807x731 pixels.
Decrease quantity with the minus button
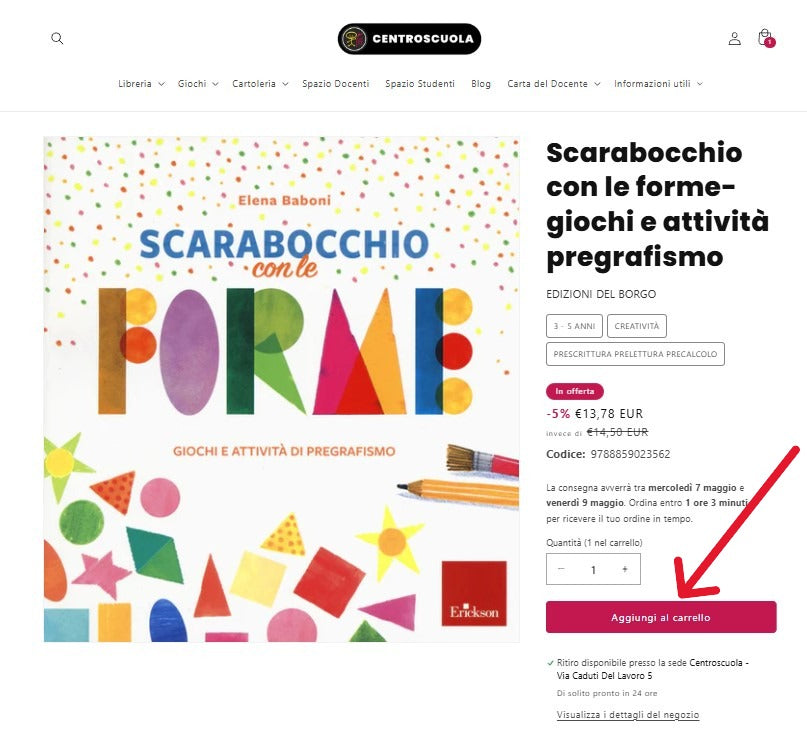tap(562, 569)
